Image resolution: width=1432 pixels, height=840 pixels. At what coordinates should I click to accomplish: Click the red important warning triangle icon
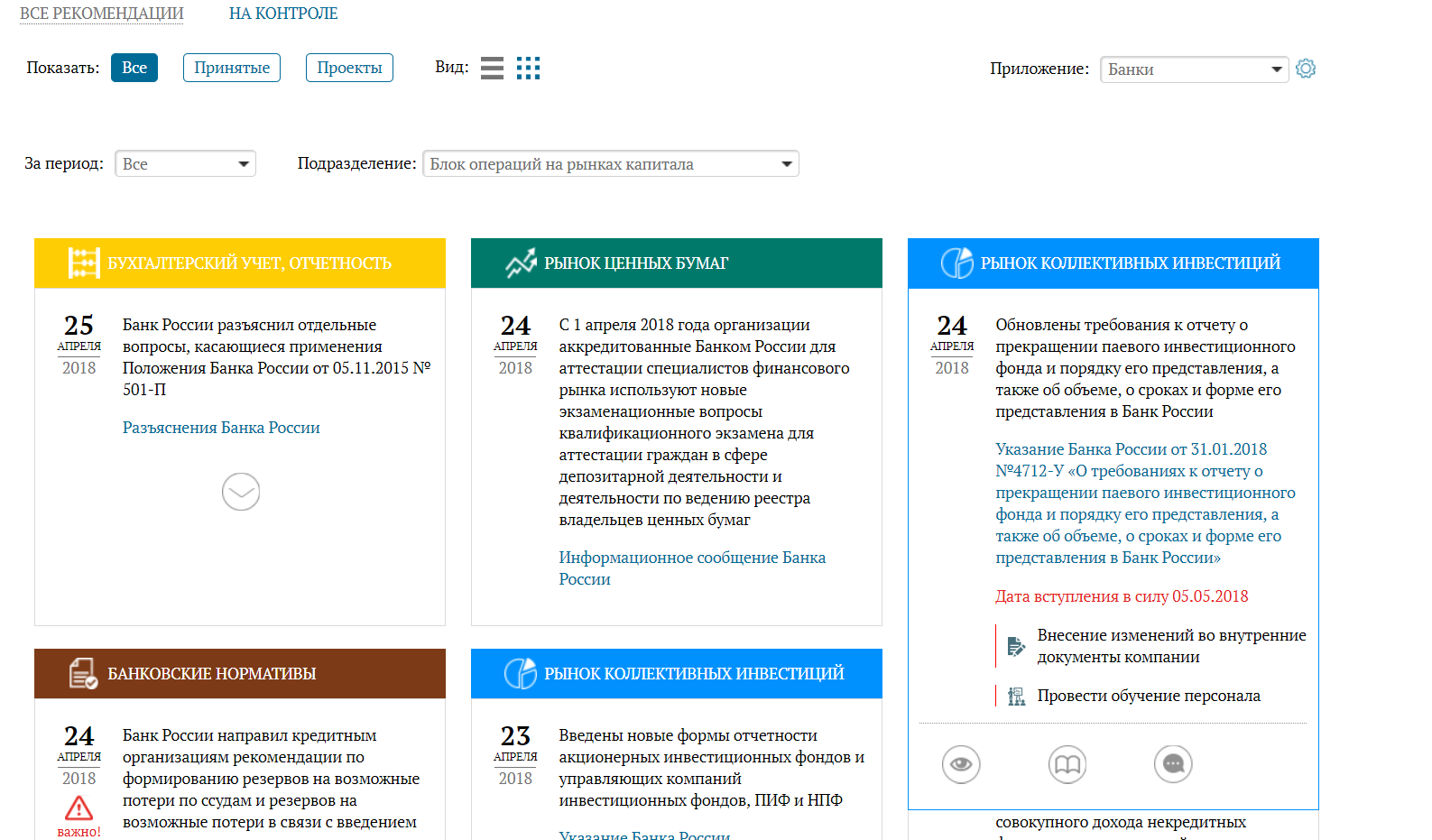pos(79,808)
